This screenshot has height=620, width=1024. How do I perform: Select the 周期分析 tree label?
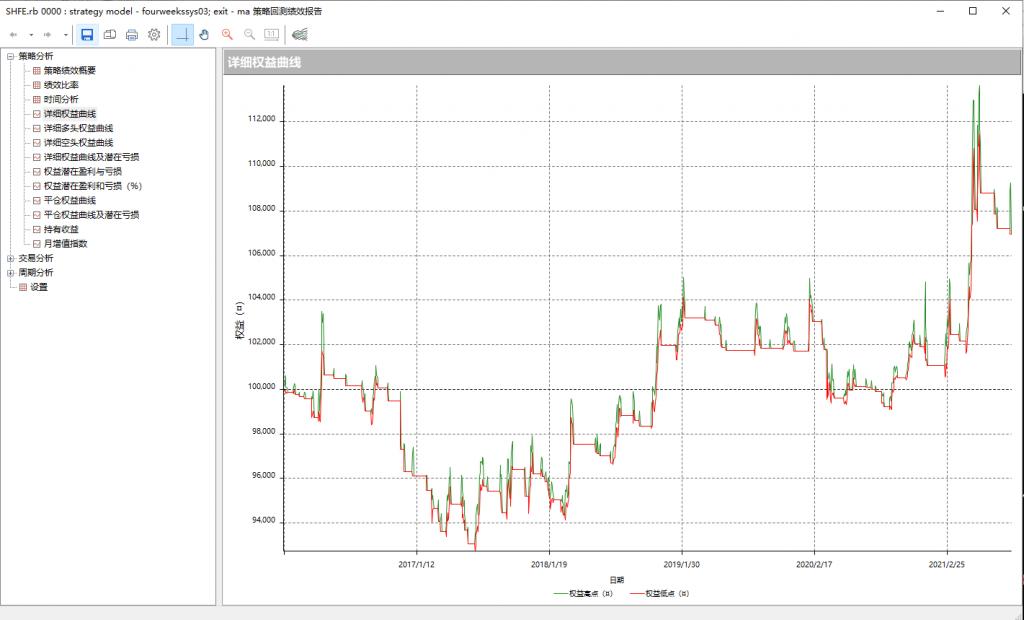coord(36,272)
